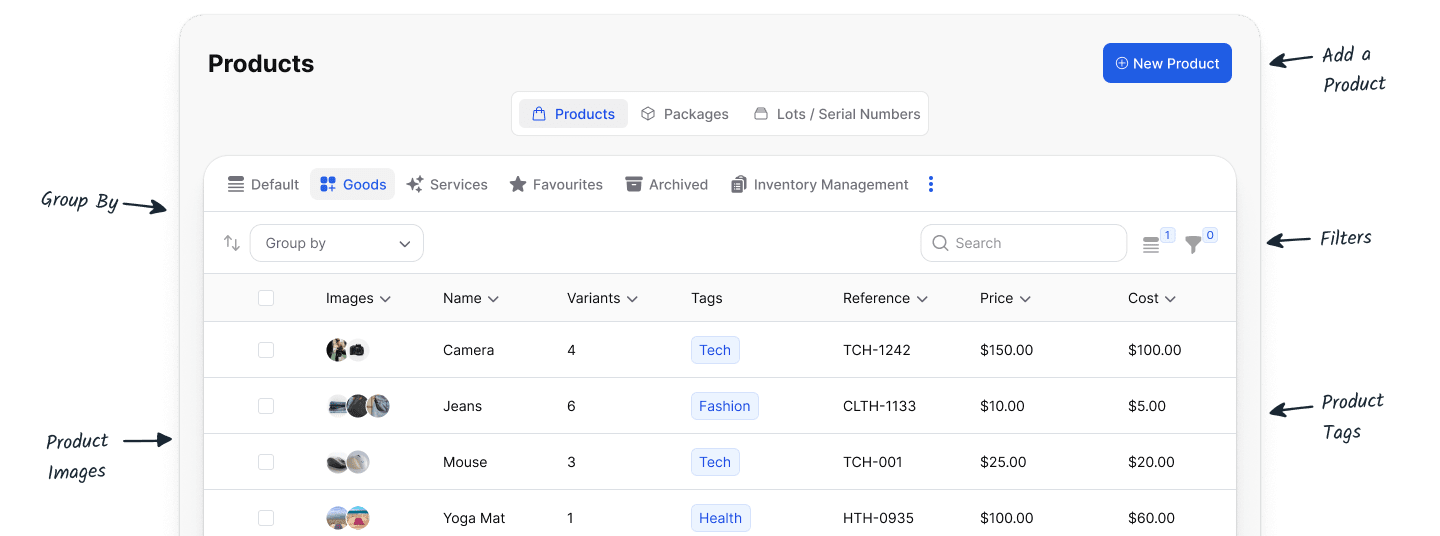Open the funnel filters icon
The image size is (1440, 536).
(1193, 245)
